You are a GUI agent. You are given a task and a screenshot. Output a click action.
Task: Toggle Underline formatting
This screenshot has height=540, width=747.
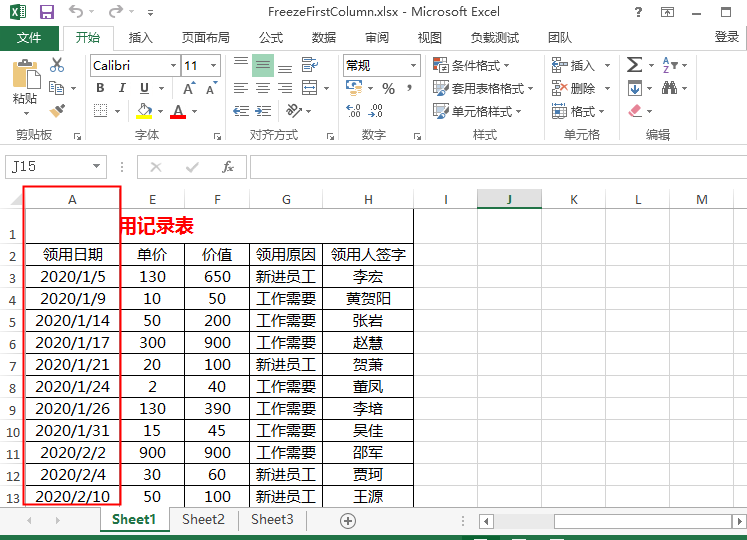144,88
